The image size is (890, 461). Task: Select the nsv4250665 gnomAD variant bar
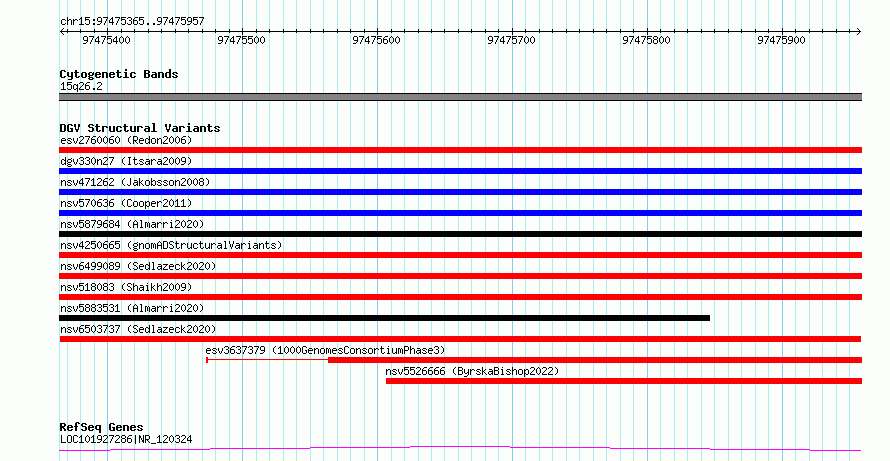[x=460, y=255]
